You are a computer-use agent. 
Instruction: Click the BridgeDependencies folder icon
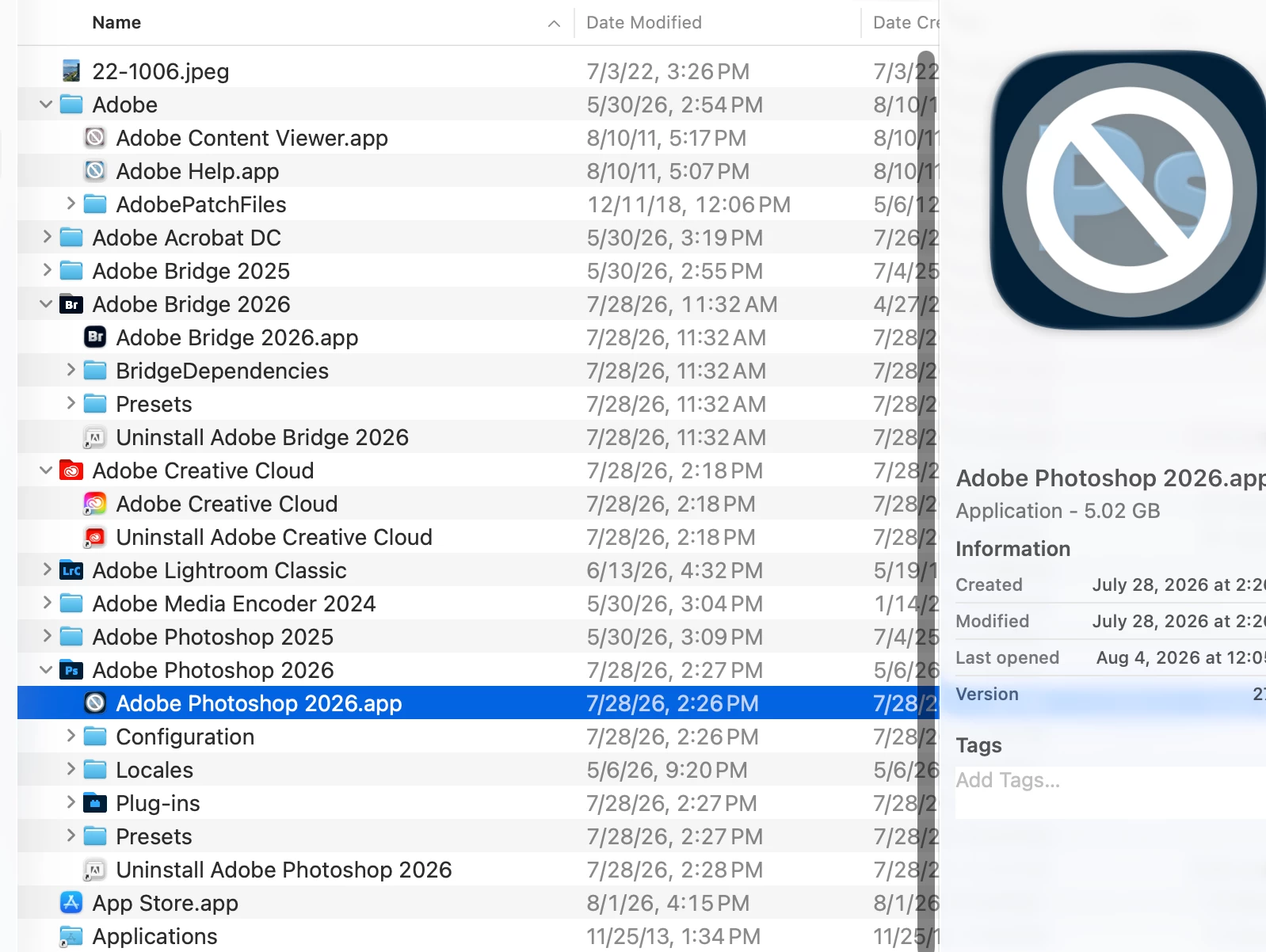tap(95, 371)
